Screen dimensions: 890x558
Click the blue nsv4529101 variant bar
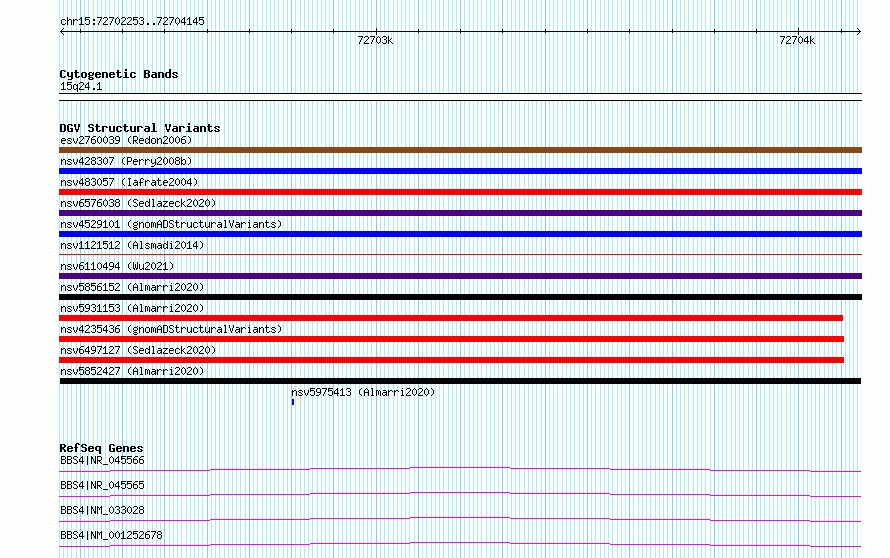coord(460,234)
